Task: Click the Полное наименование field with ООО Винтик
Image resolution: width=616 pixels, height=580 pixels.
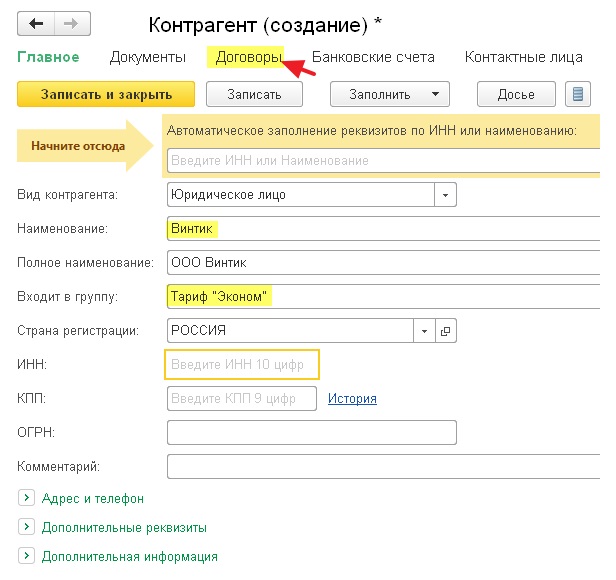Action: (x=383, y=262)
